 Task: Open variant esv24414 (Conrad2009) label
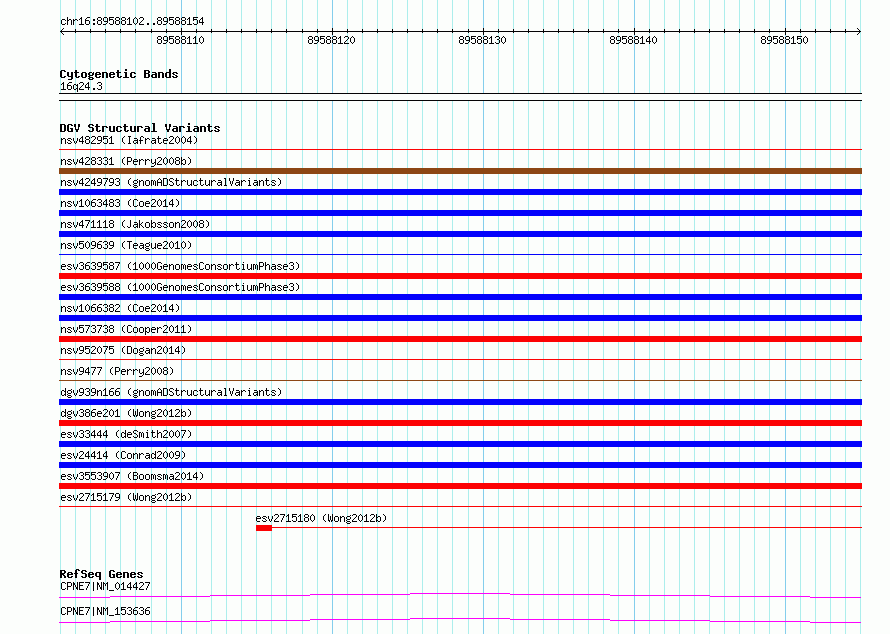123,455
